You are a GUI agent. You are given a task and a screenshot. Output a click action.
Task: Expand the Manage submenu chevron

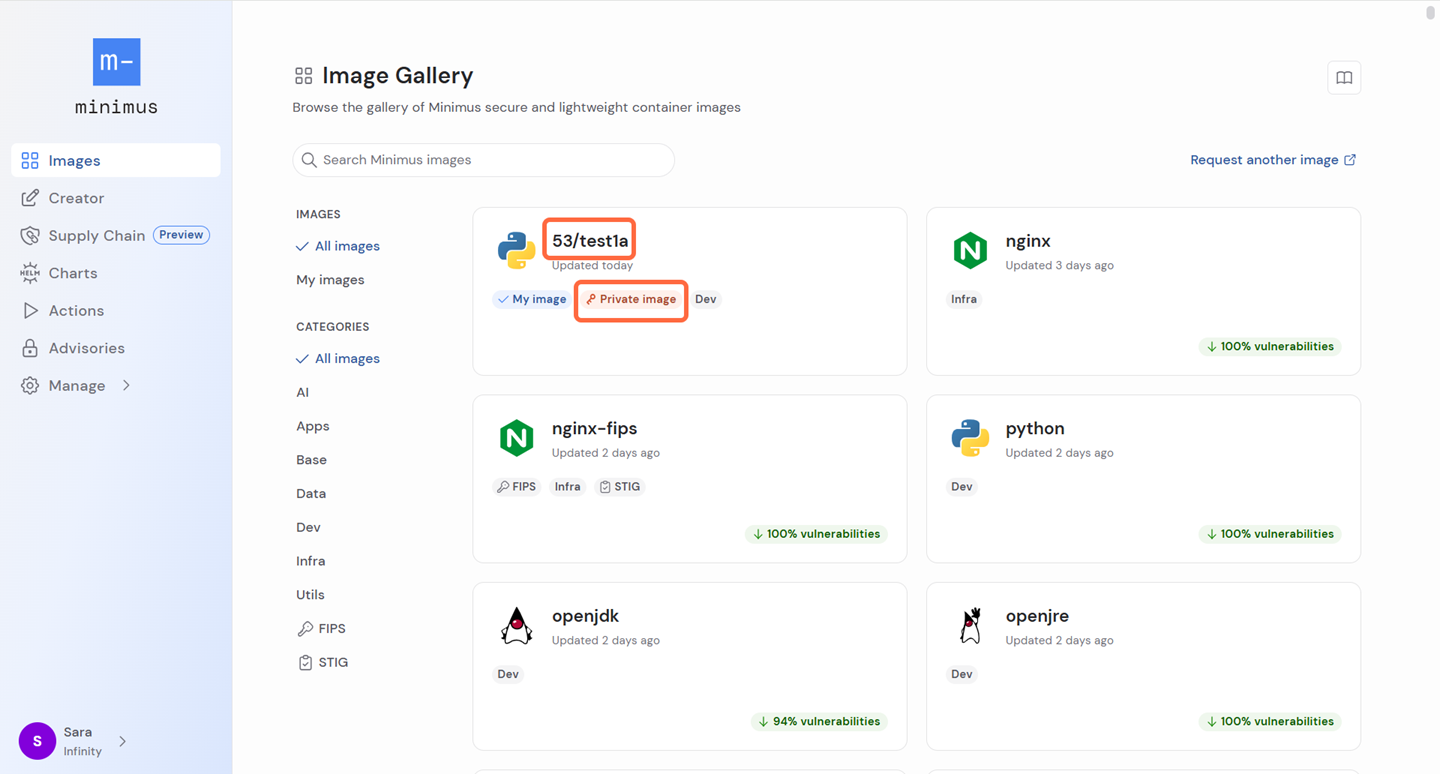[x=126, y=386]
